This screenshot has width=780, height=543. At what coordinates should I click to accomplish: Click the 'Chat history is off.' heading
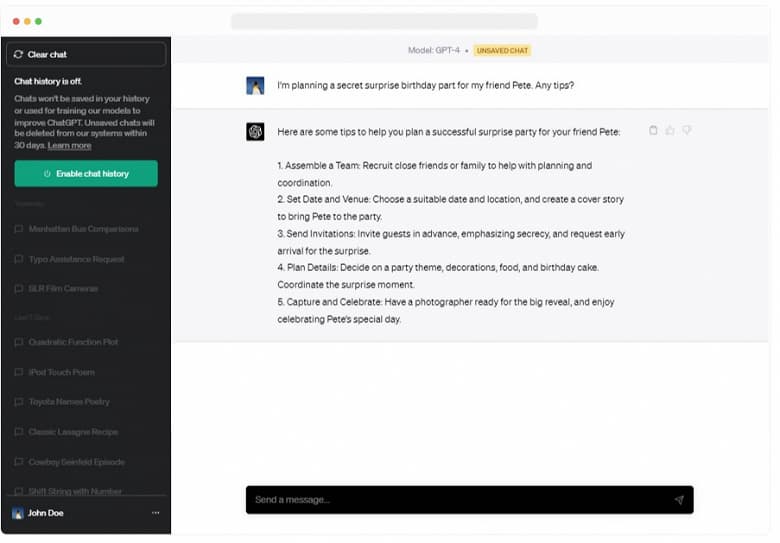point(48,82)
